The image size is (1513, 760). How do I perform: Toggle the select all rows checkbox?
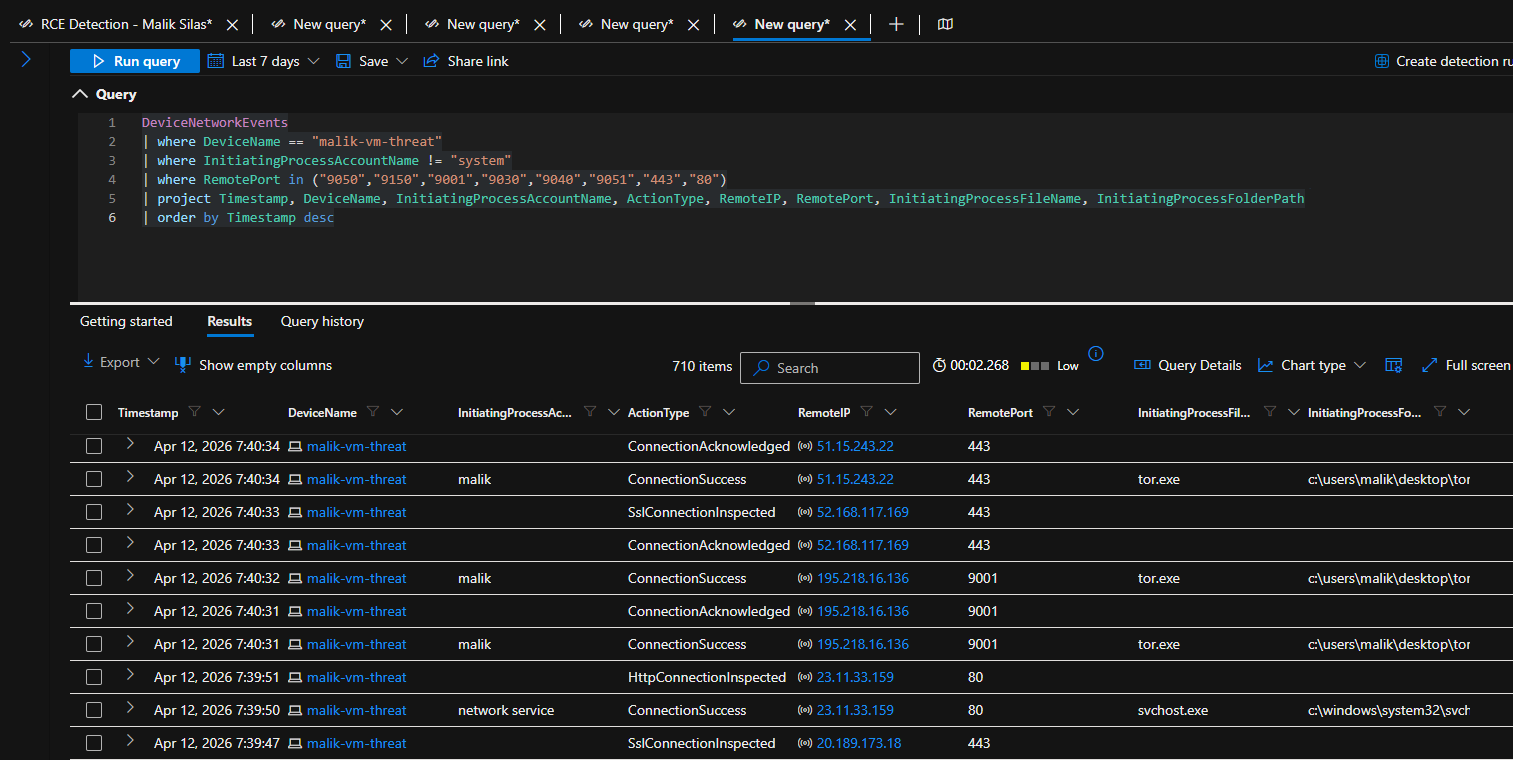pyautogui.click(x=94, y=412)
